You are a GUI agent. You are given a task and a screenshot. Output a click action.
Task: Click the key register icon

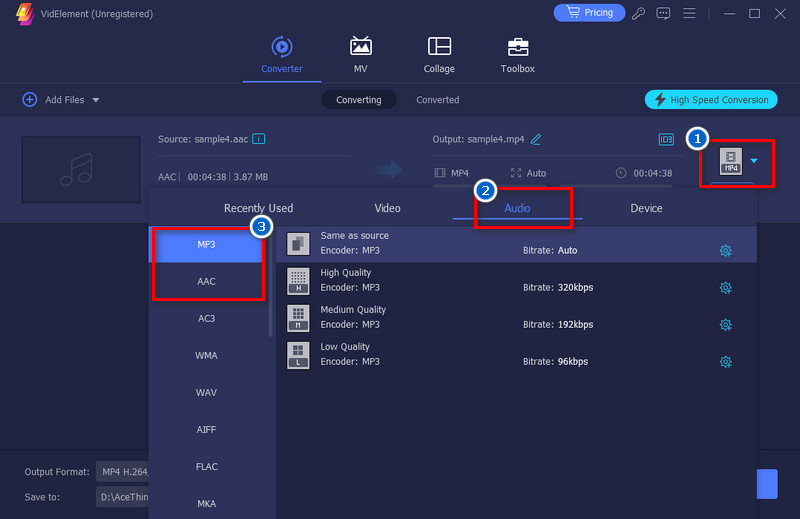tap(638, 13)
